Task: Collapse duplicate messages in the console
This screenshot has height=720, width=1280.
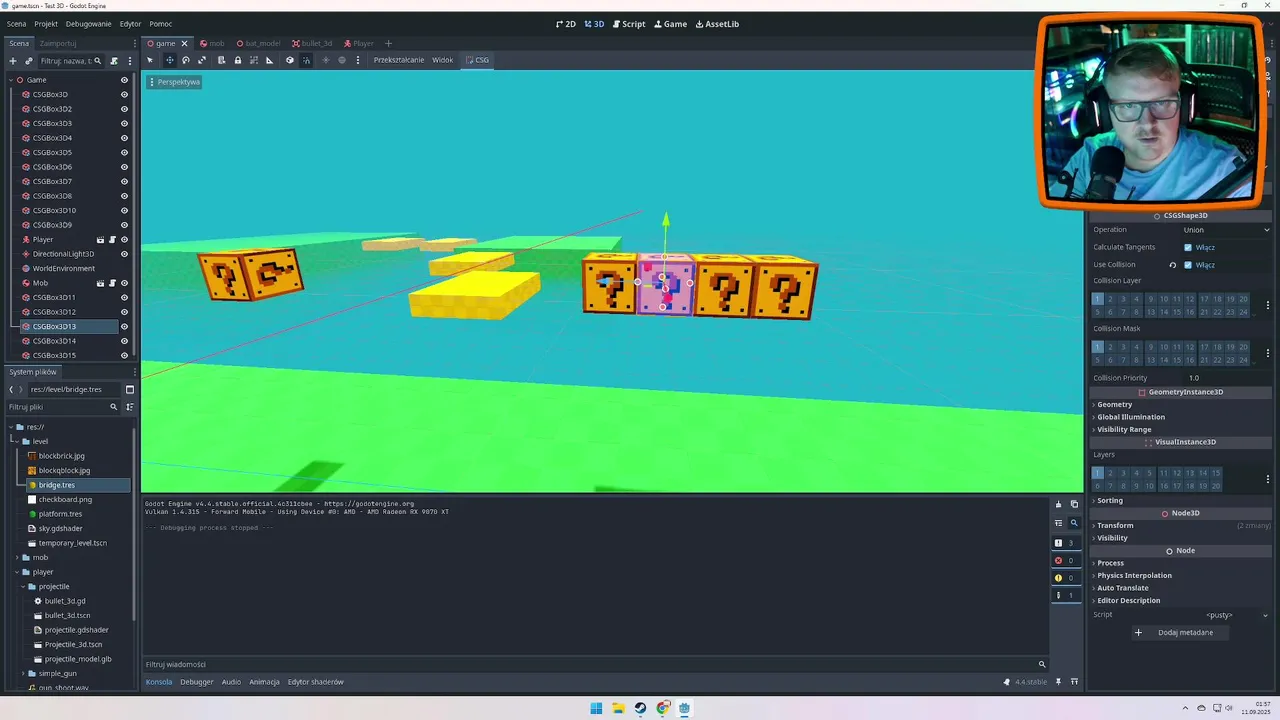Action: (x=1058, y=522)
